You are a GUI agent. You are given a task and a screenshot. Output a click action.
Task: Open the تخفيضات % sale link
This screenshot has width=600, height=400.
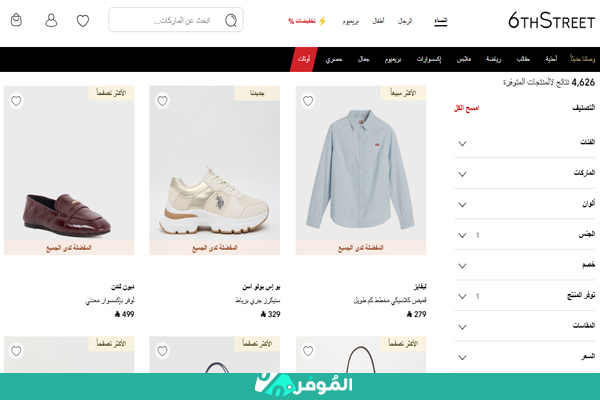click(307, 21)
